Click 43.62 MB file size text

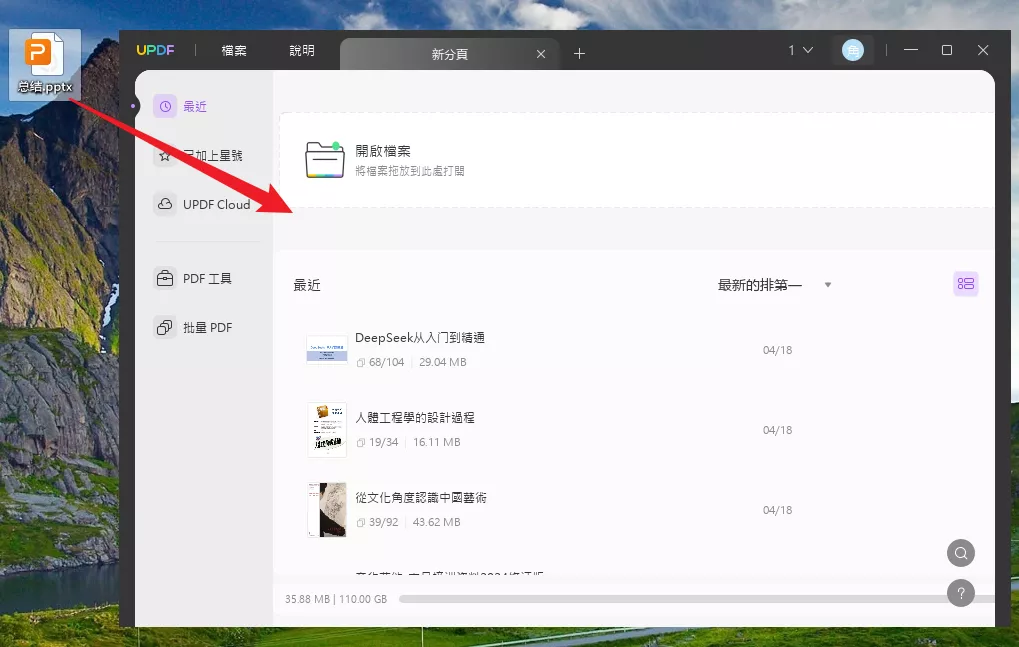pyautogui.click(x=437, y=522)
